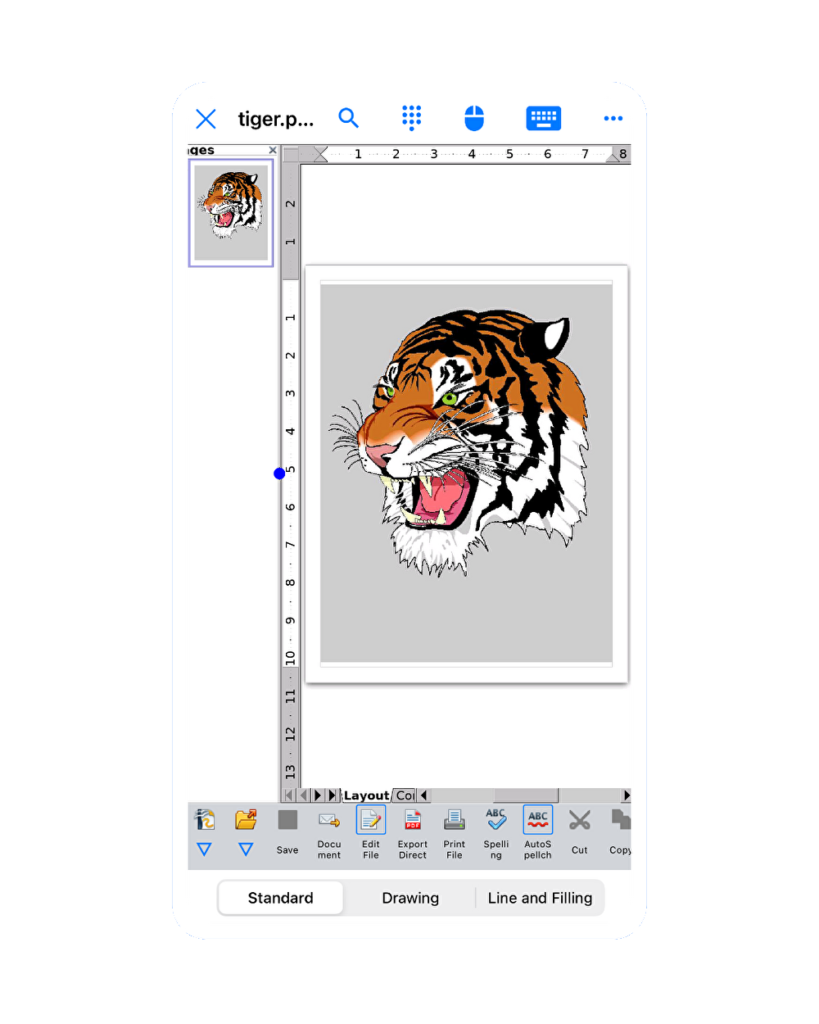Select the Layout layer tab

(366, 795)
